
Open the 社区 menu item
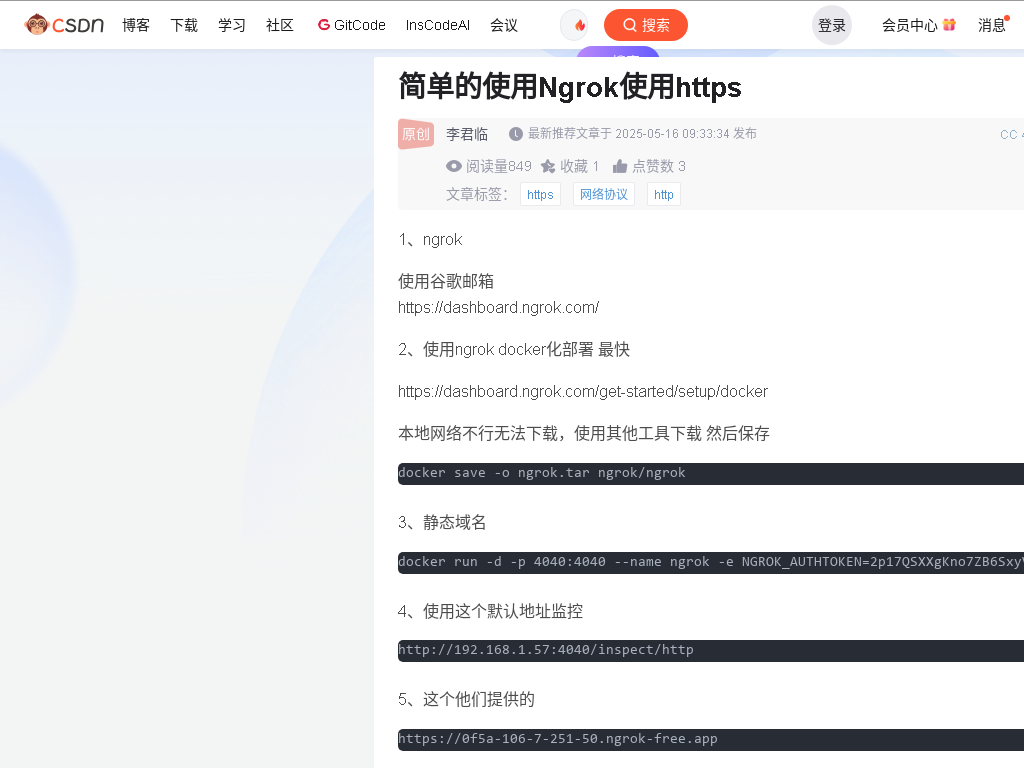tap(280, 25)
